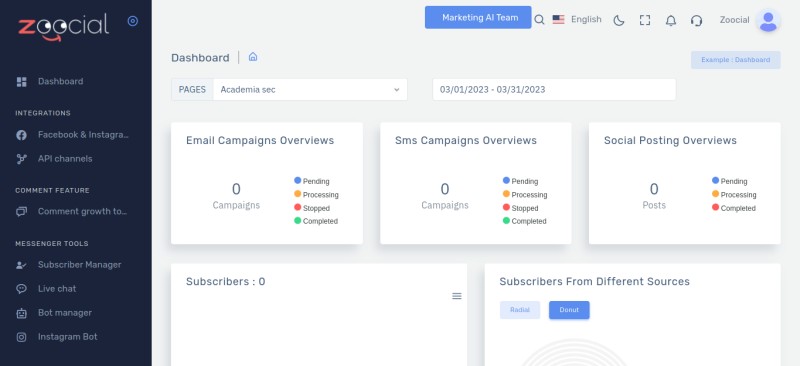Viewport: 800px width, 366px height.
Task: Click the Subscribers : 0 heading
Action: pyautogui.click(x=226, y=281)
